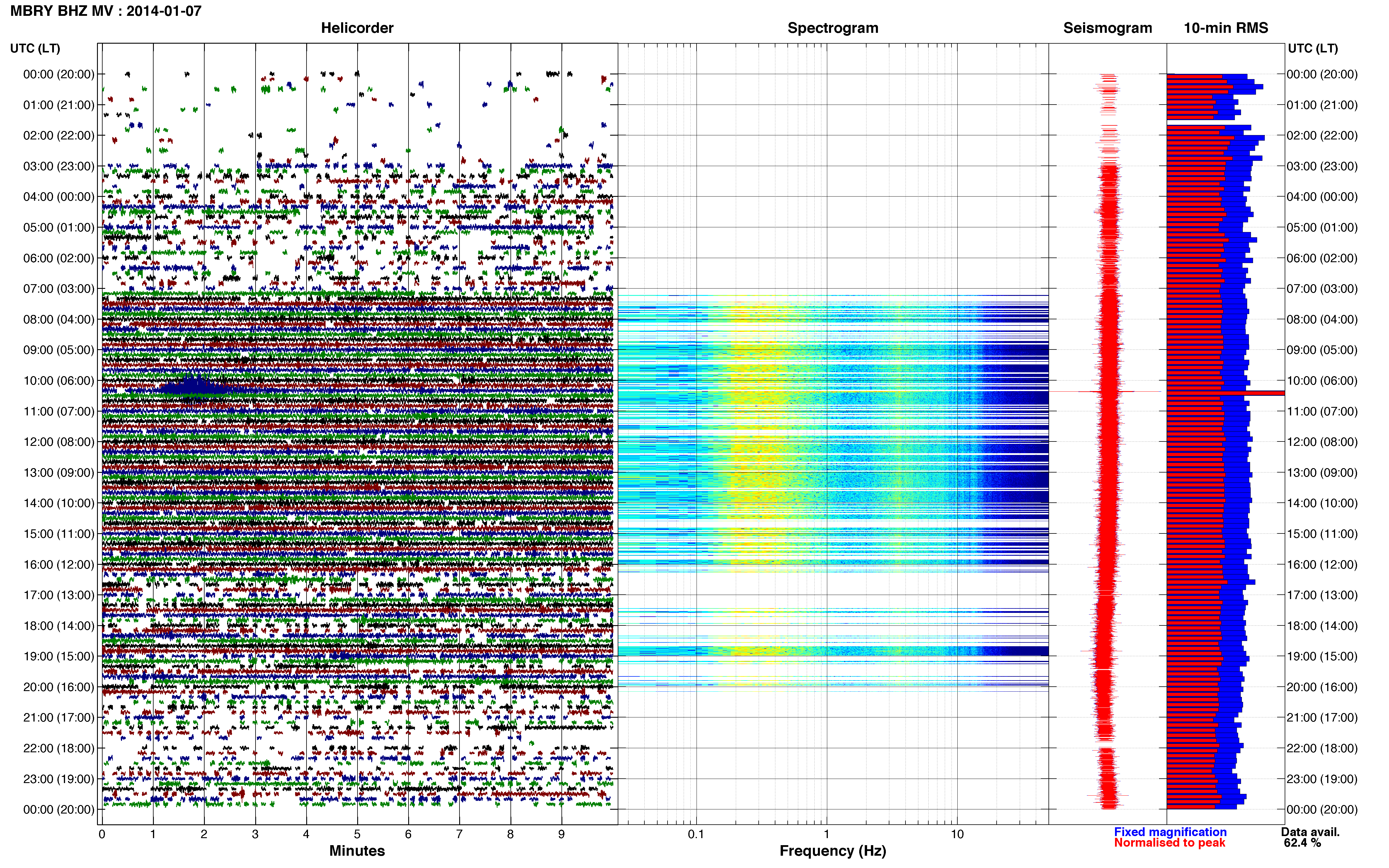This screenshot has width=1389, height=868.
Task: Click the bright spectrogram band near 19:00
Action: click(x=833, y=651)
